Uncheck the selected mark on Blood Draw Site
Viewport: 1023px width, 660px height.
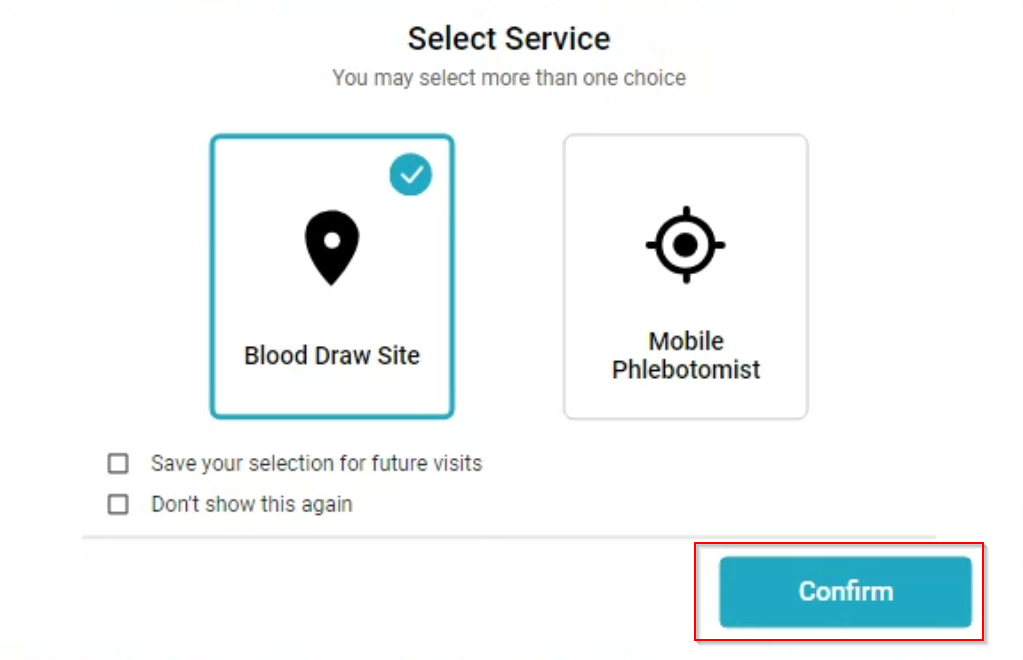tap(410, 175)
